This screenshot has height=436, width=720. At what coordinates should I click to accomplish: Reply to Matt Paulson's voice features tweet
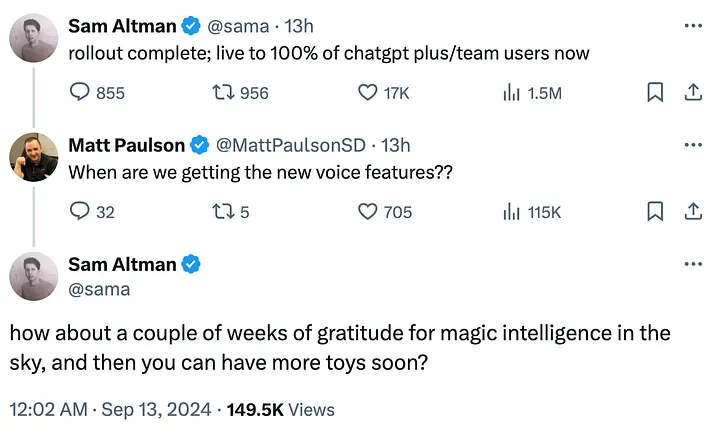click(81, 211)
